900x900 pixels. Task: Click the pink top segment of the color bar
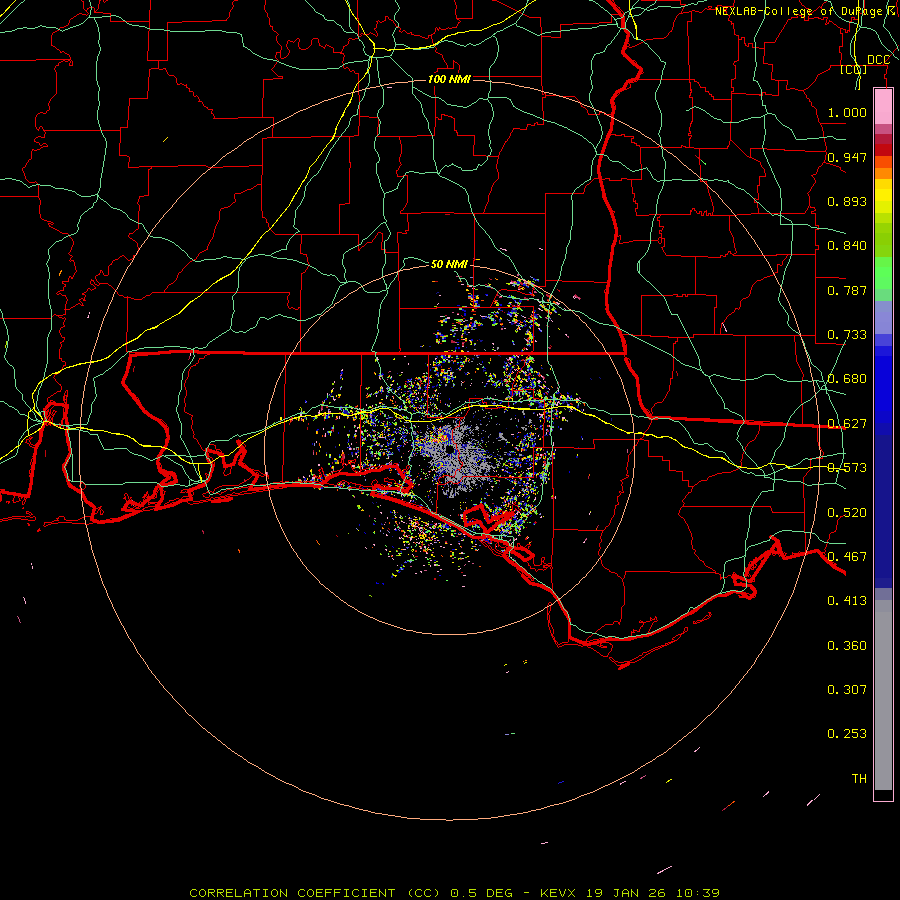tap(883, 104)
